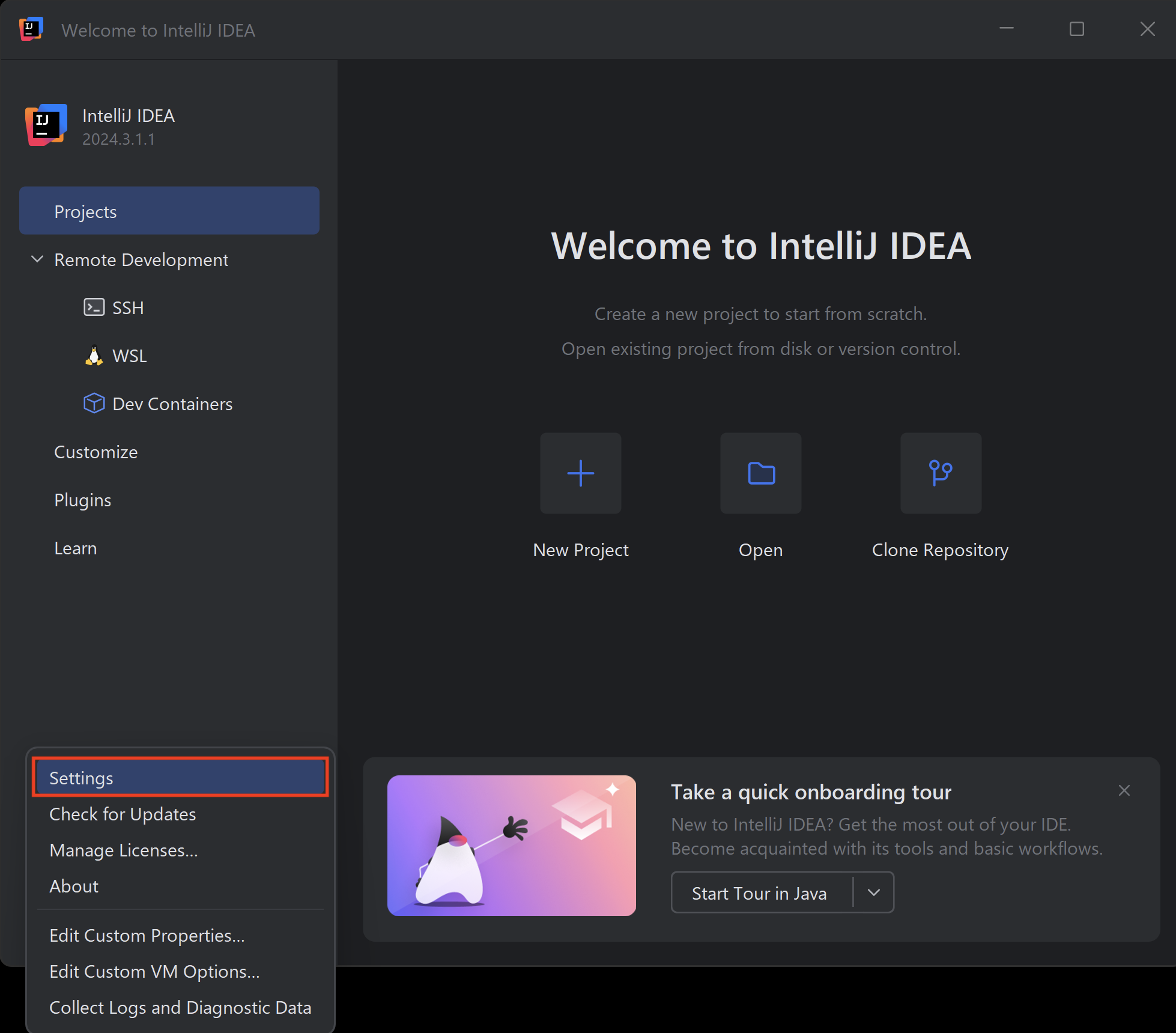
Task: Click the Clone Repository label
Action: 940,550
